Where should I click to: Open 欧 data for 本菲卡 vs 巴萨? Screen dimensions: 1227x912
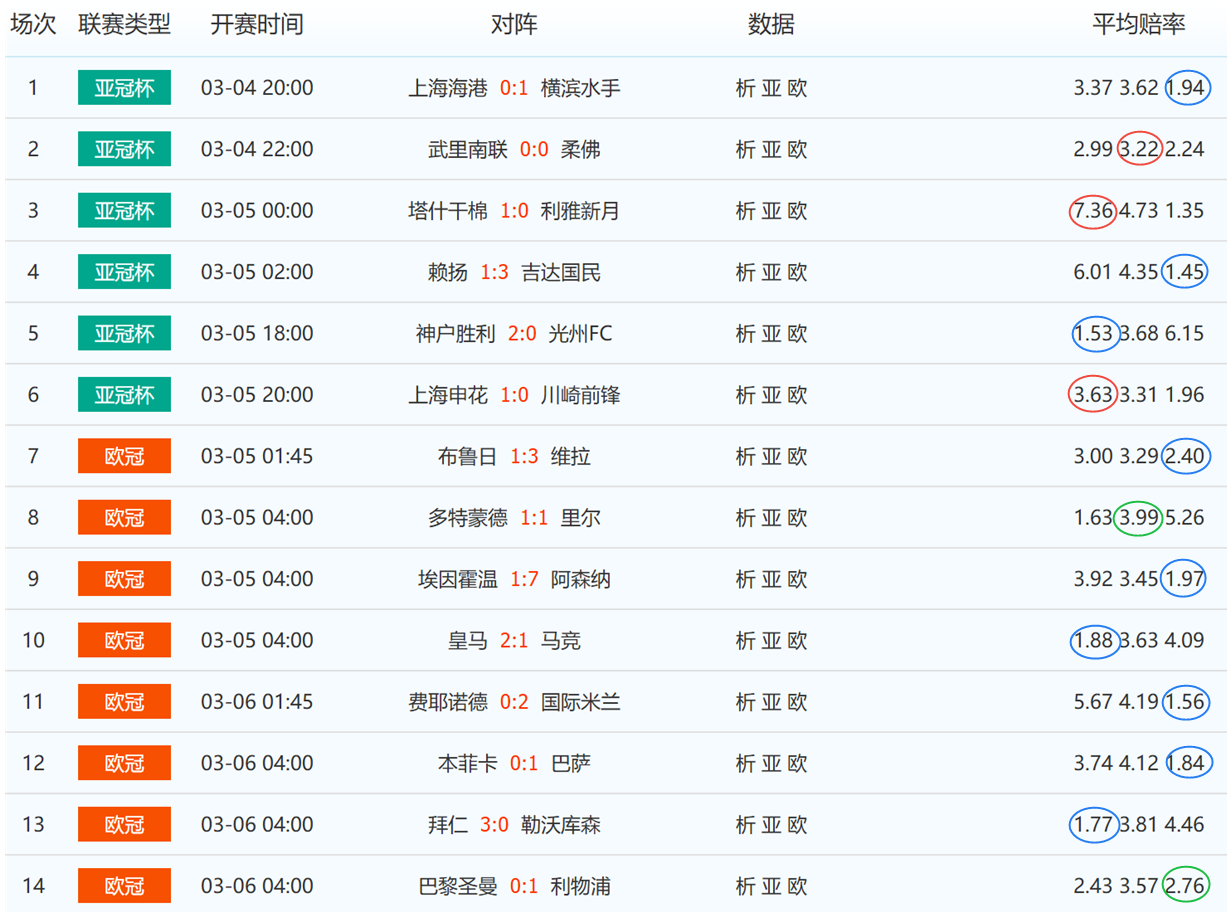(797, 764)
